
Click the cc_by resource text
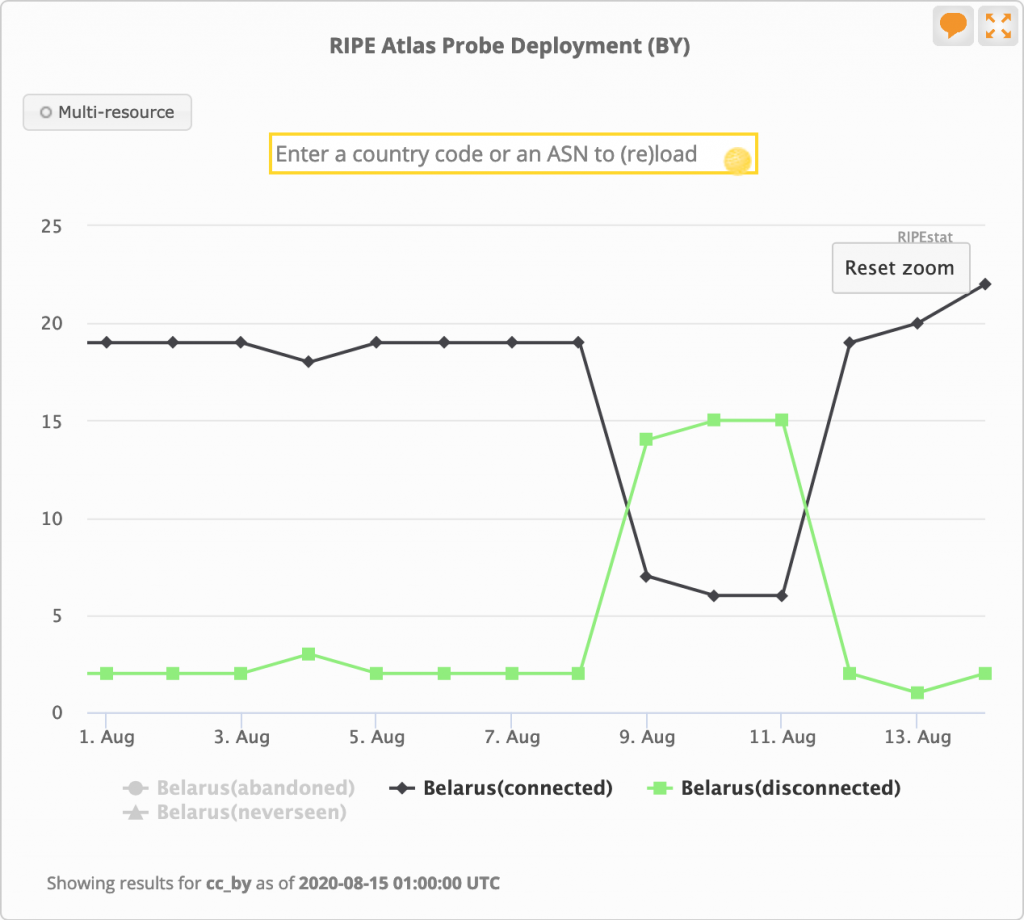point(229,883)
